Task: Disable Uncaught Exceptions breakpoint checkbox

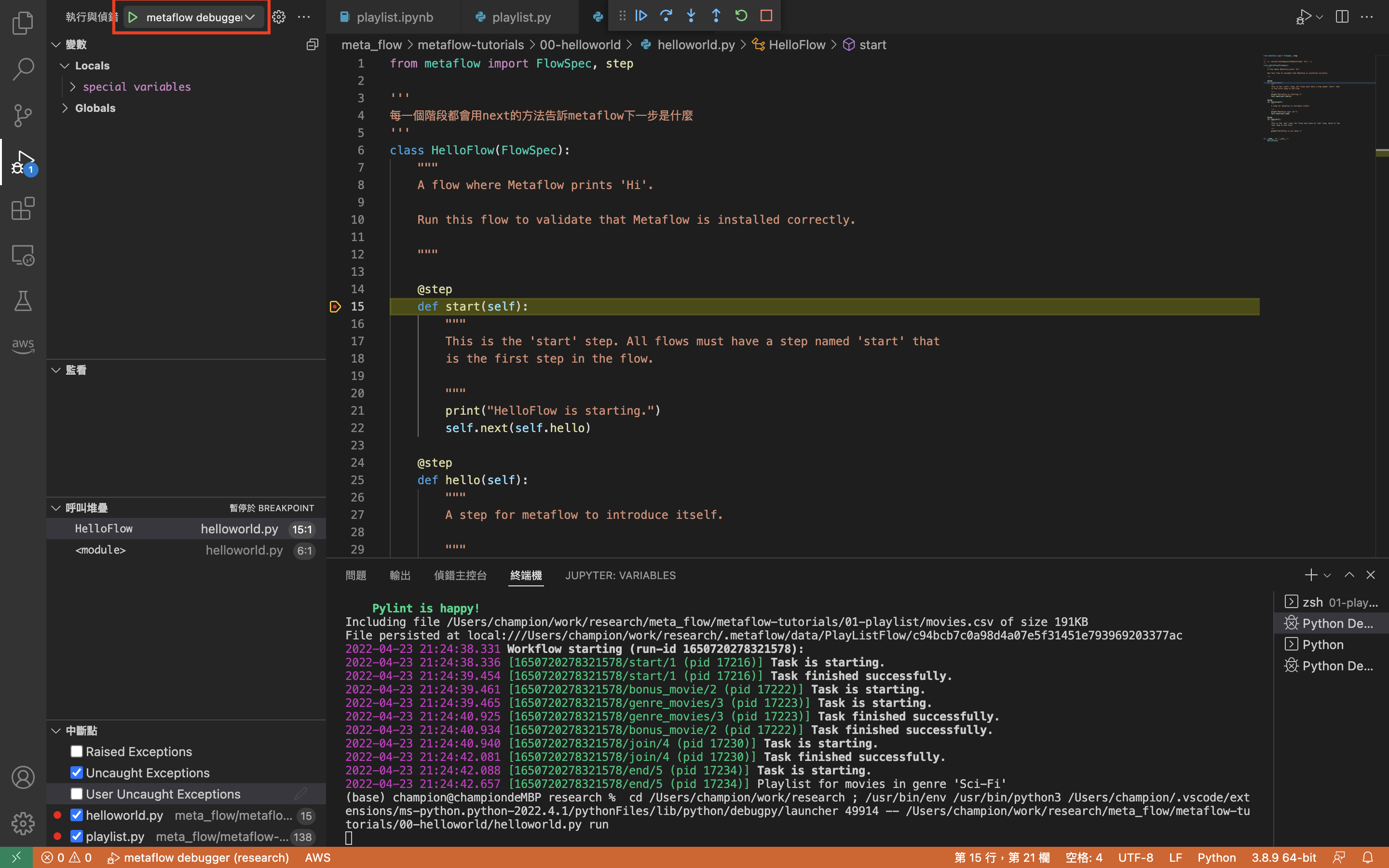Action: click(76, 773)
